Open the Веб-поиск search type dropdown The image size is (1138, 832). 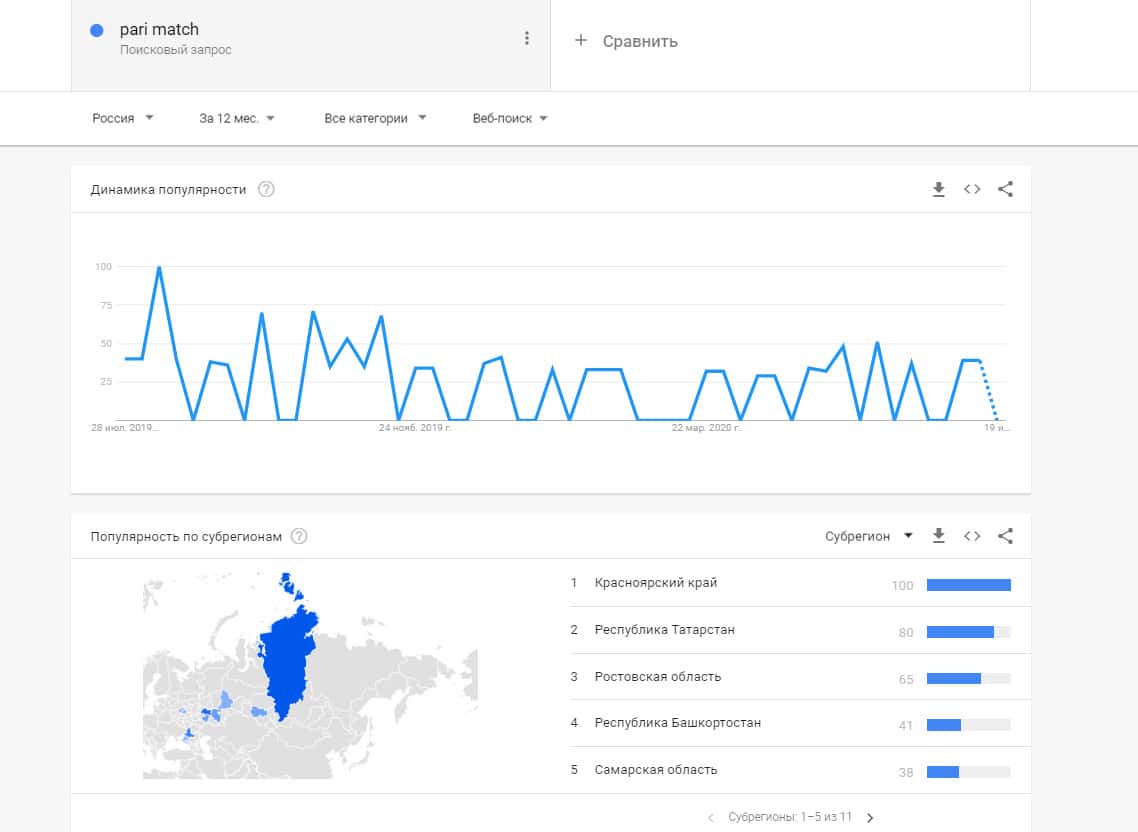[x=509, y=118]
